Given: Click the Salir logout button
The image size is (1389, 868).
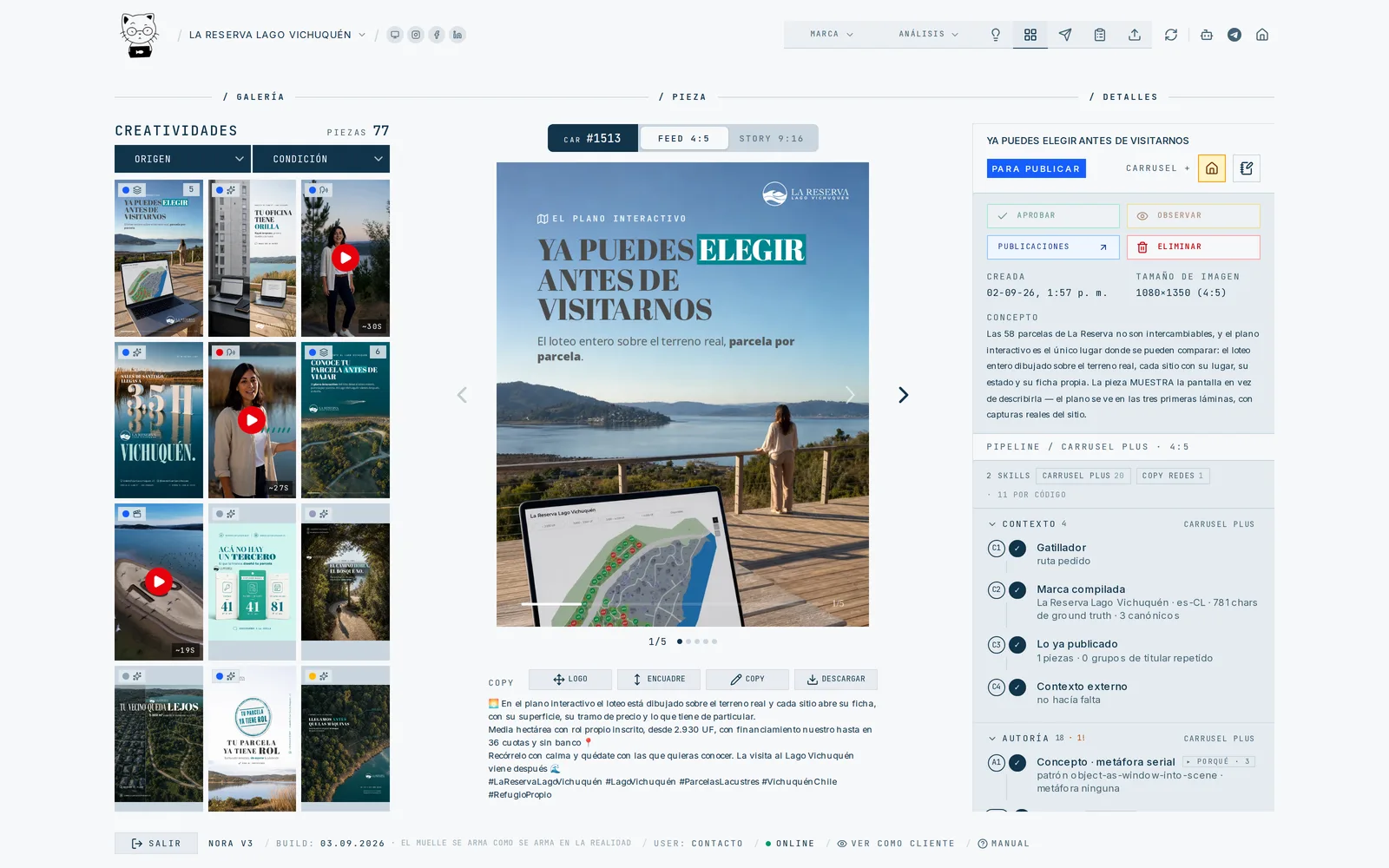Looking at the screenshot, I should coord(156,844).
